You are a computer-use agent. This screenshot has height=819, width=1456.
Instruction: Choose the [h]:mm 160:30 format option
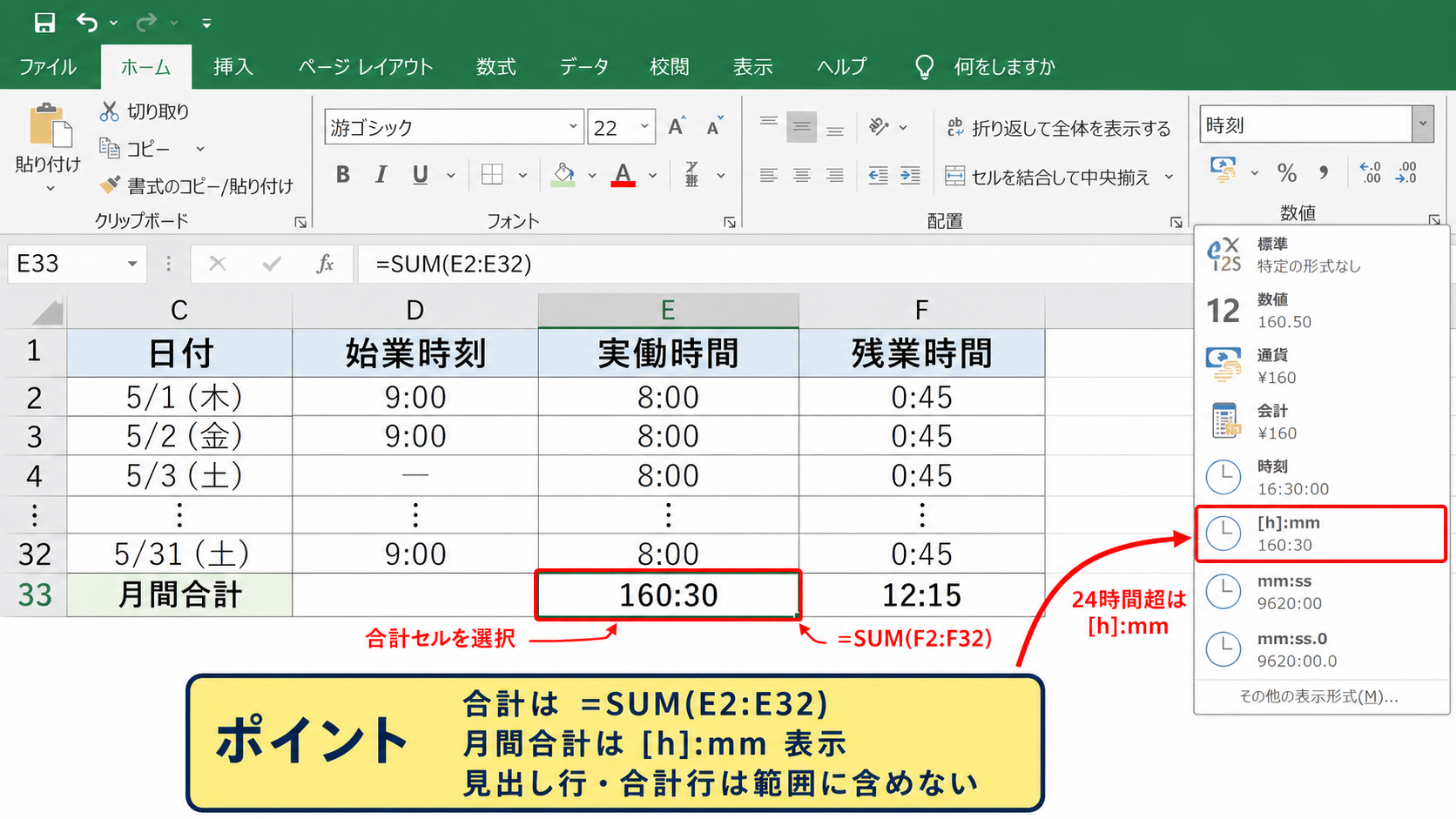click(1321, 534)
